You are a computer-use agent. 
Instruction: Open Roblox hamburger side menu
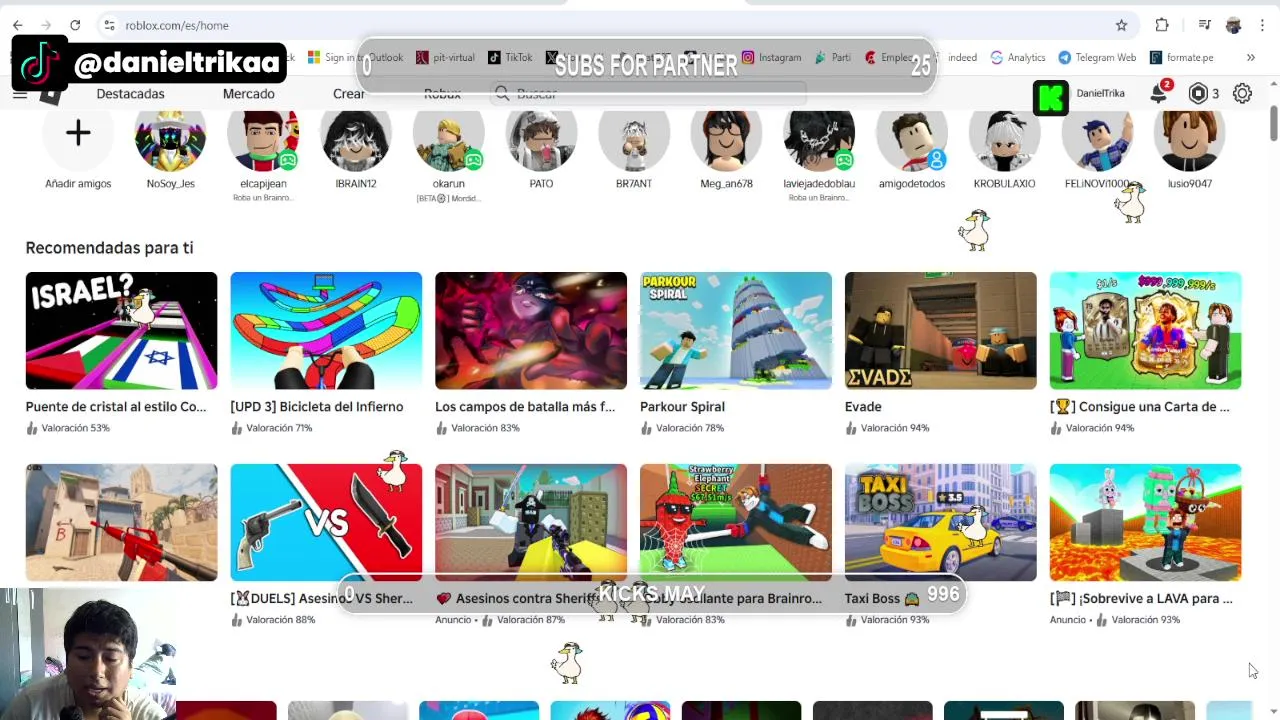tap(20, 94)
